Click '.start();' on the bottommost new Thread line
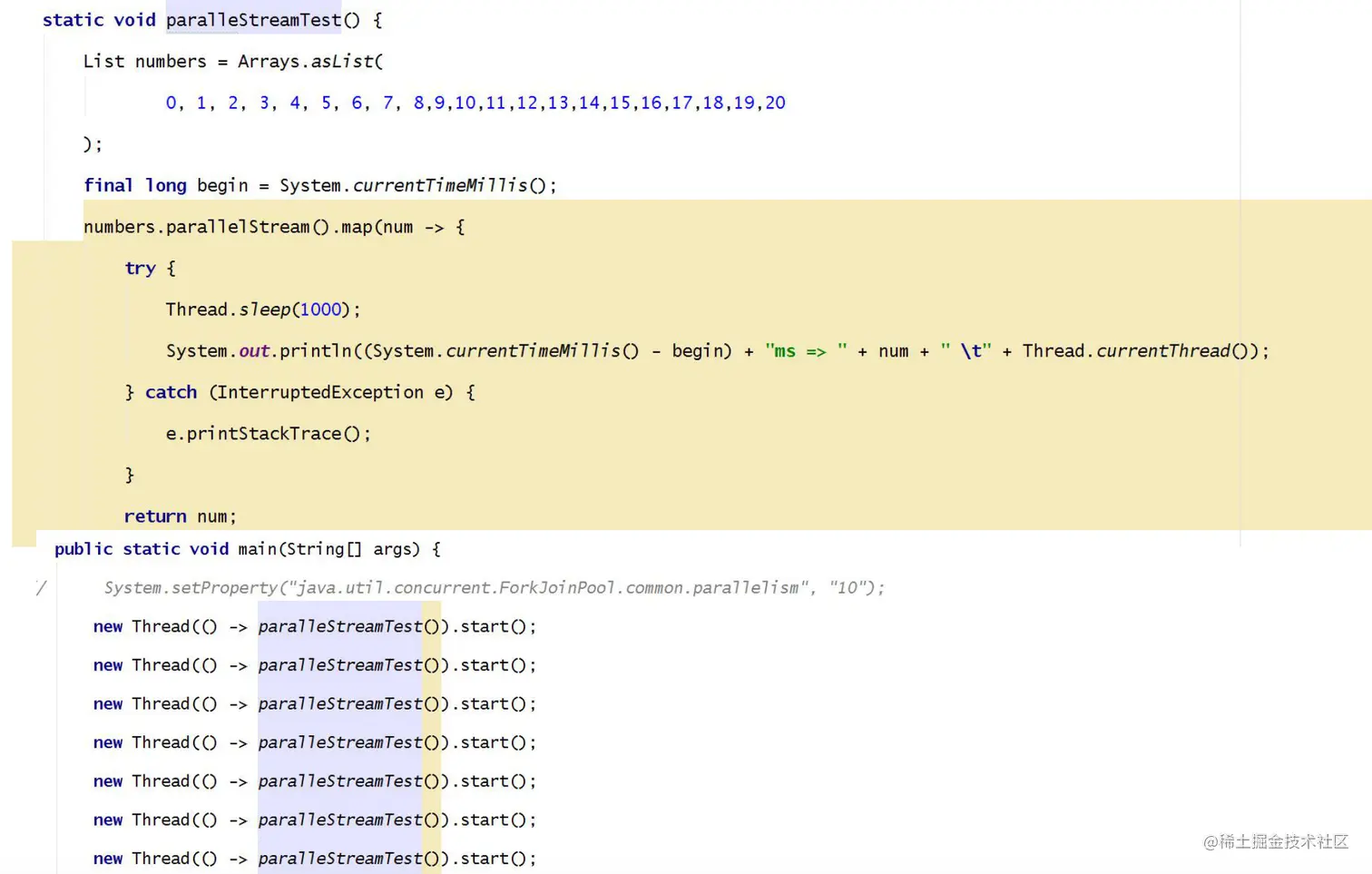The height and width of the screenshot is (874, 1372). tap(494, 859)
